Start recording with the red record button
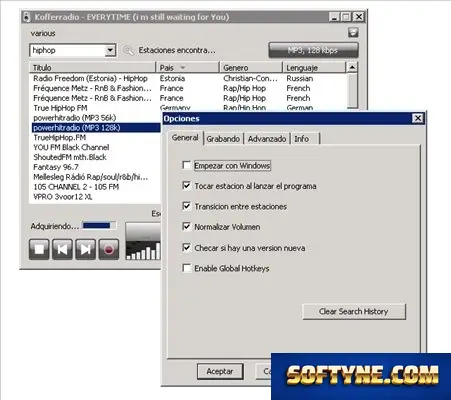451x400 pixels. tap(109, 249)
